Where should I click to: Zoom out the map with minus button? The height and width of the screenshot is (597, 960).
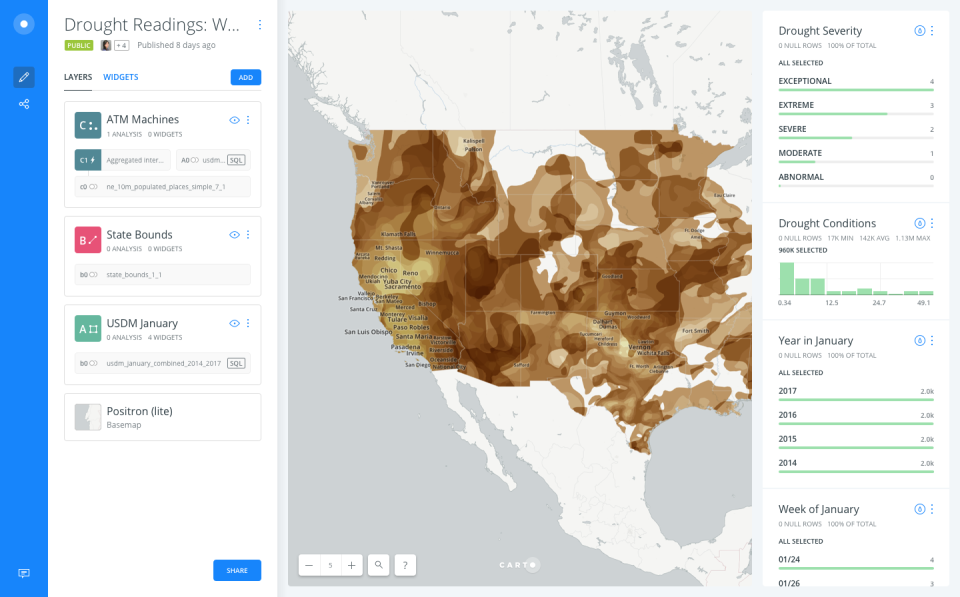tap(309, 565)
